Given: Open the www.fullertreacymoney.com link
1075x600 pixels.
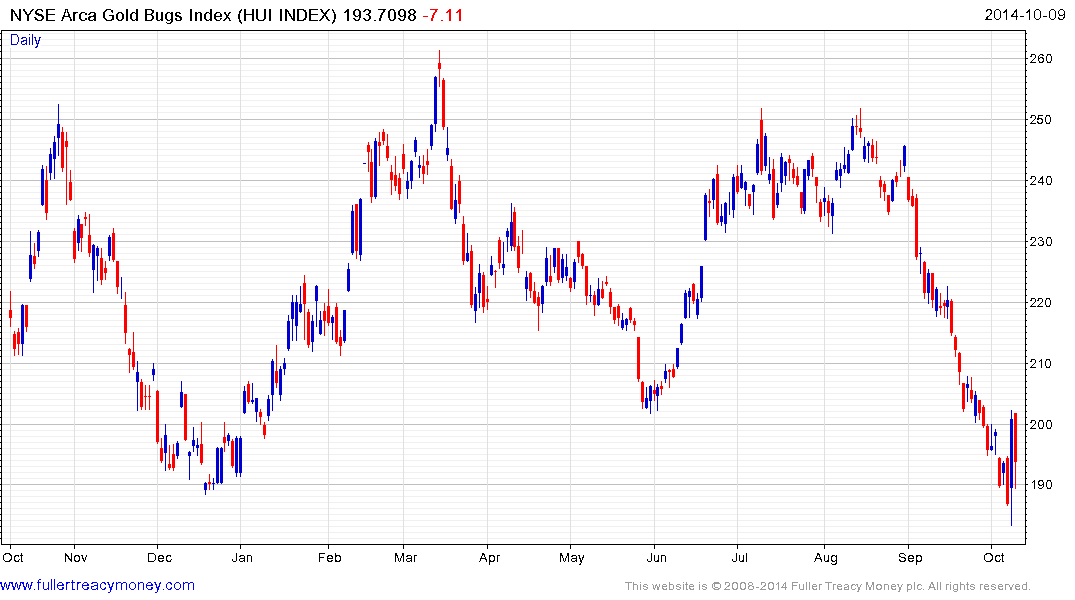Looking at the screenshot, I should pyautogui.click(x=97, y=586).
